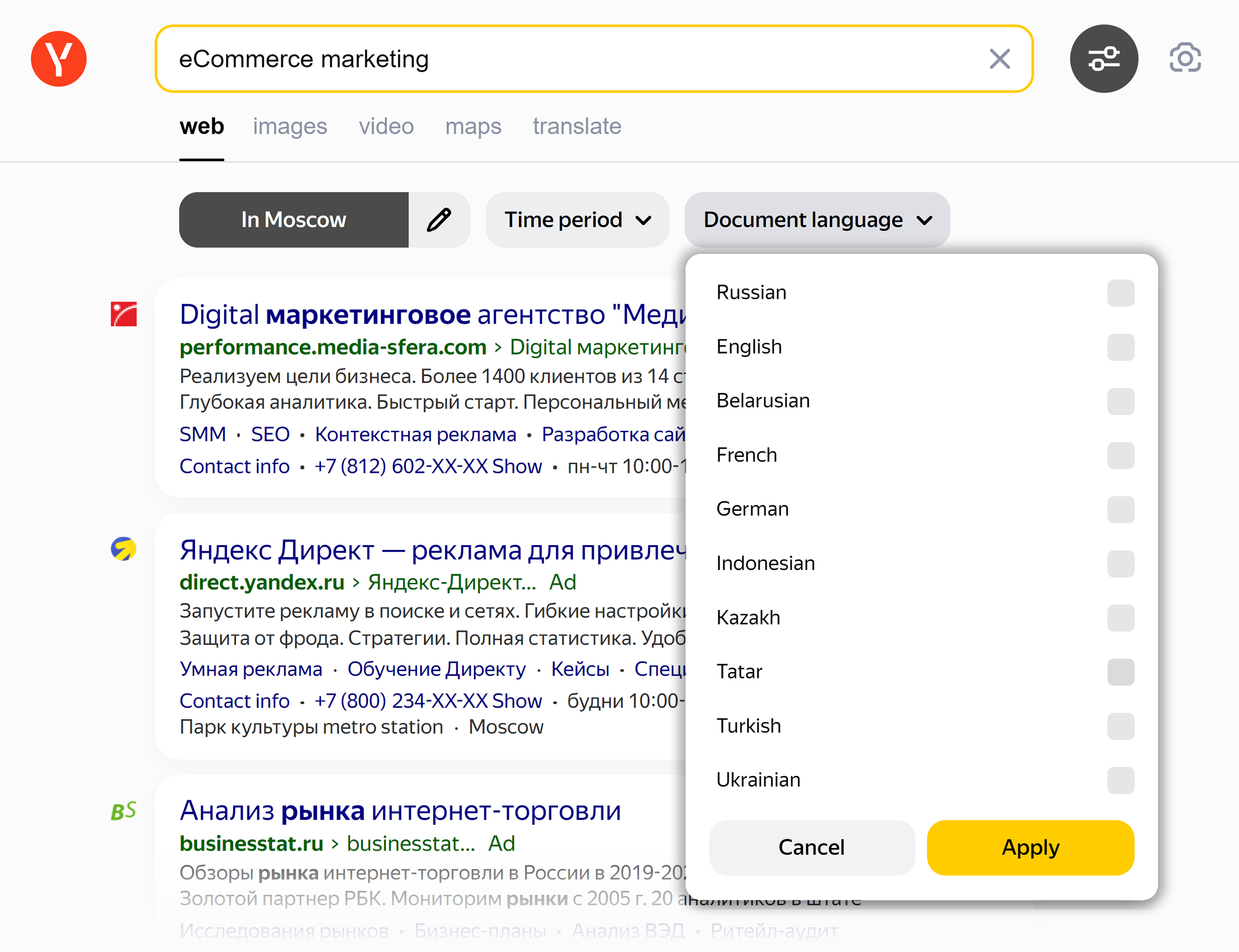
Task: Apply the selected language filters
Action: pos(1030,847)
